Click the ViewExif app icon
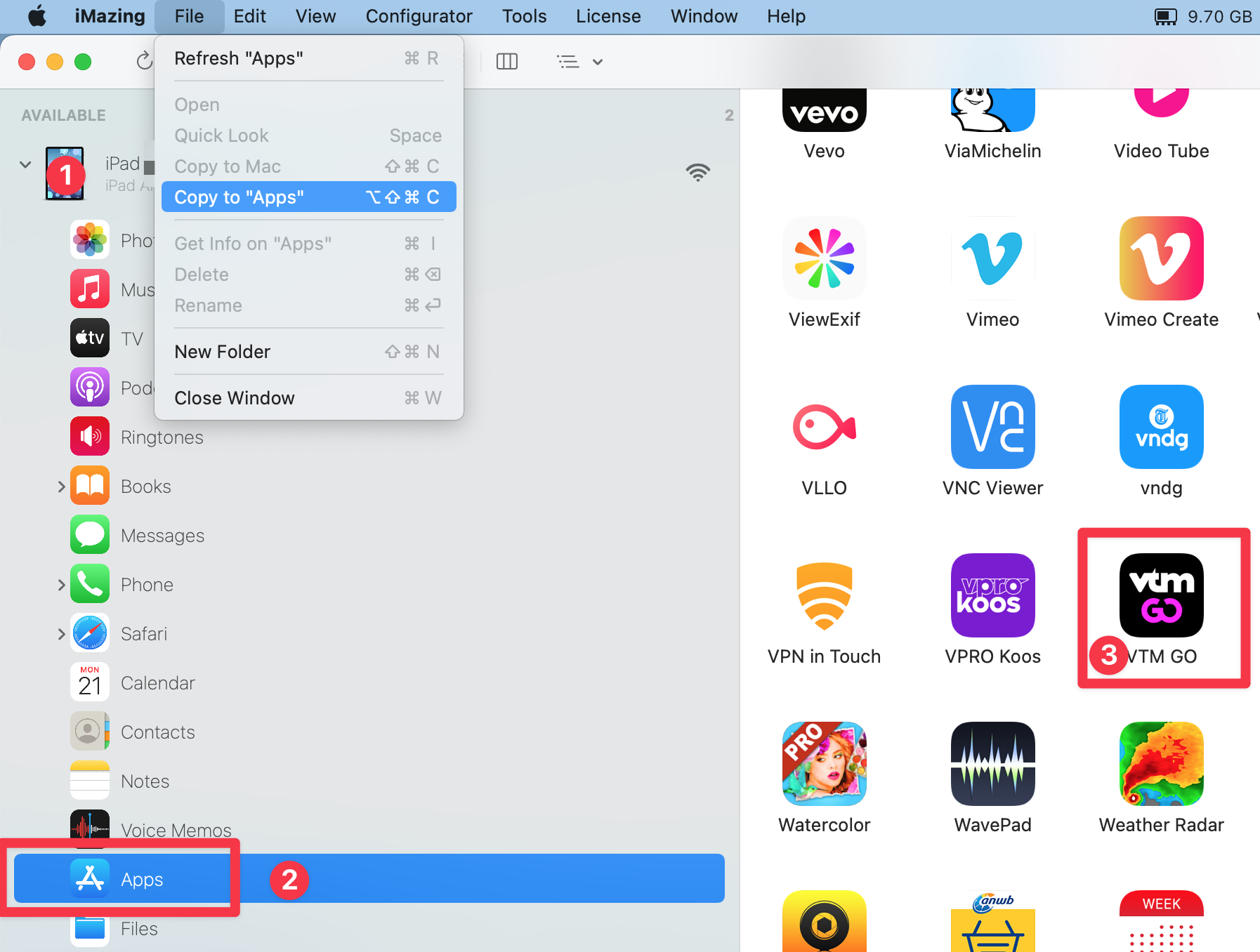1260x952 pixels. [x=824, y=258]
